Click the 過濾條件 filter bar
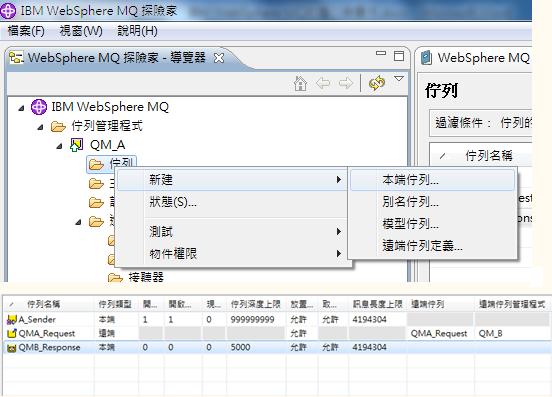This screenshot has height=397, width=552. point(481,123)
